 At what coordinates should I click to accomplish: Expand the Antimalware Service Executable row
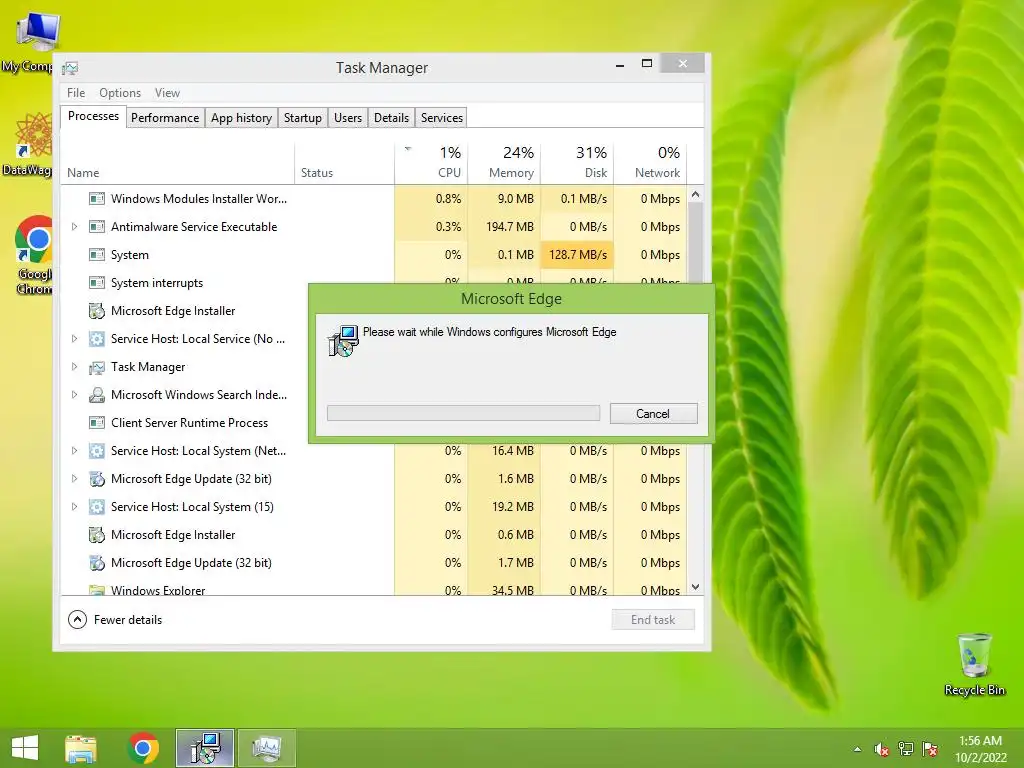74,227
